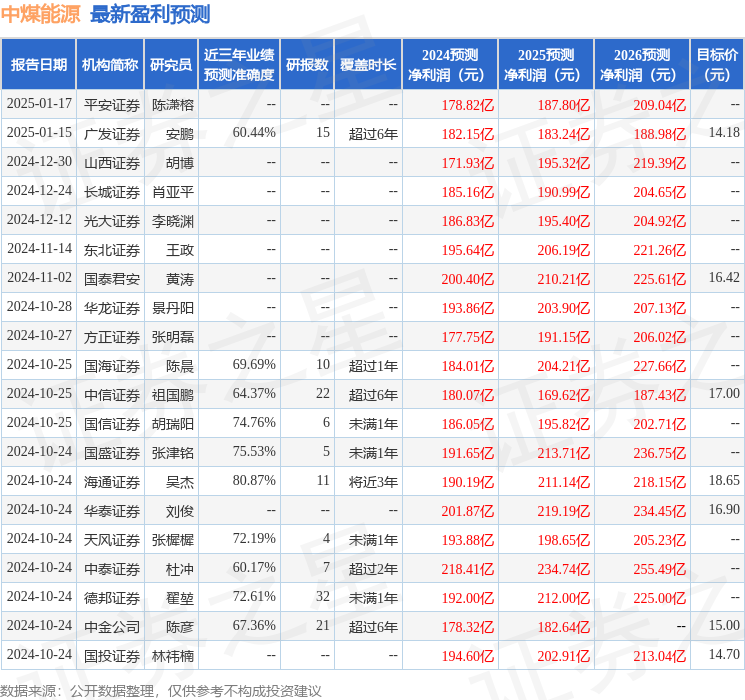Click target price 15.00

(x=724, y=625)
